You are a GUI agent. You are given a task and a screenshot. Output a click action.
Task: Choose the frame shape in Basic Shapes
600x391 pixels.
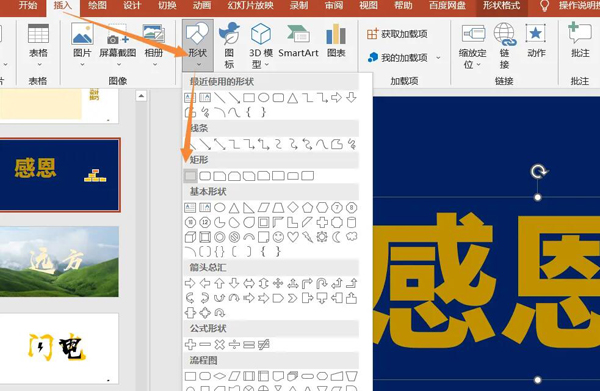tap(263, 222)
